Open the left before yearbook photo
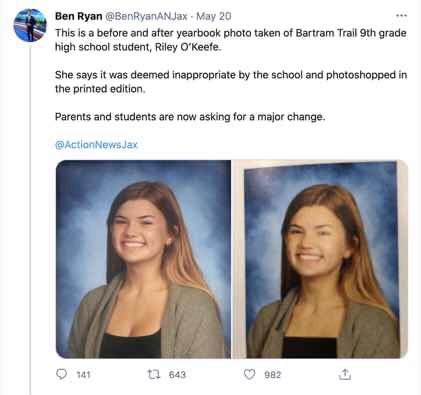421x395 pixels. (143, 259)
